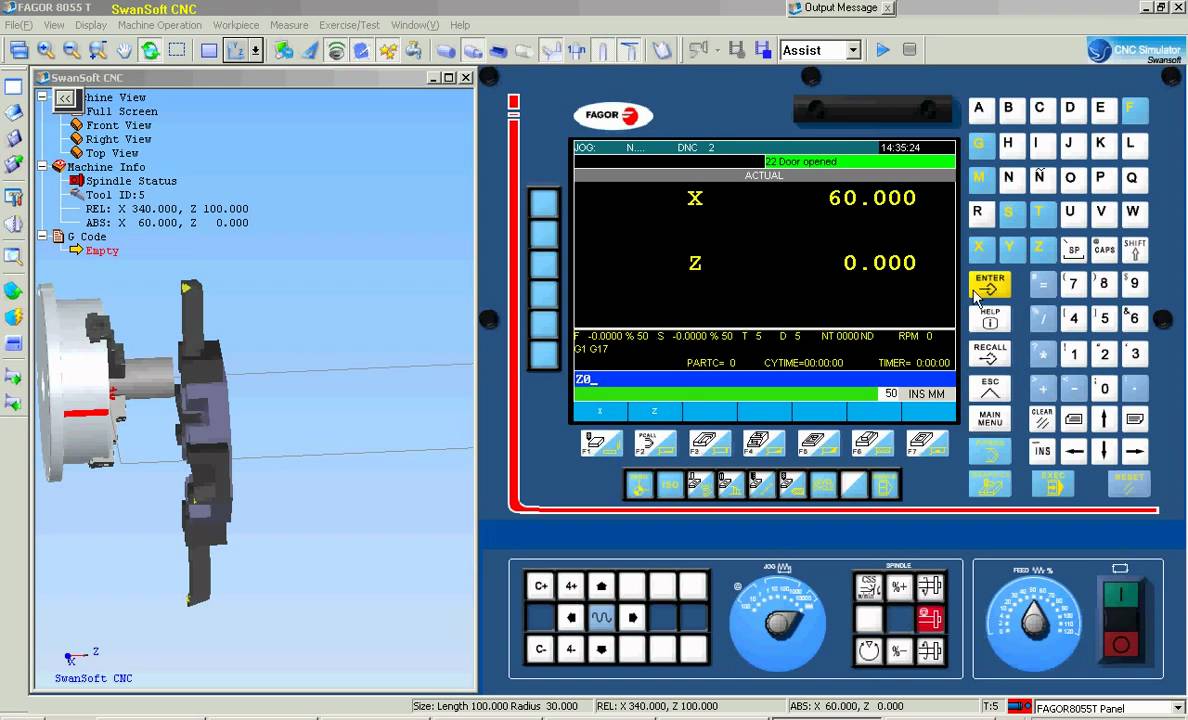
Task: Click the FEED % override knob
Action: (x=1034, y=622)
